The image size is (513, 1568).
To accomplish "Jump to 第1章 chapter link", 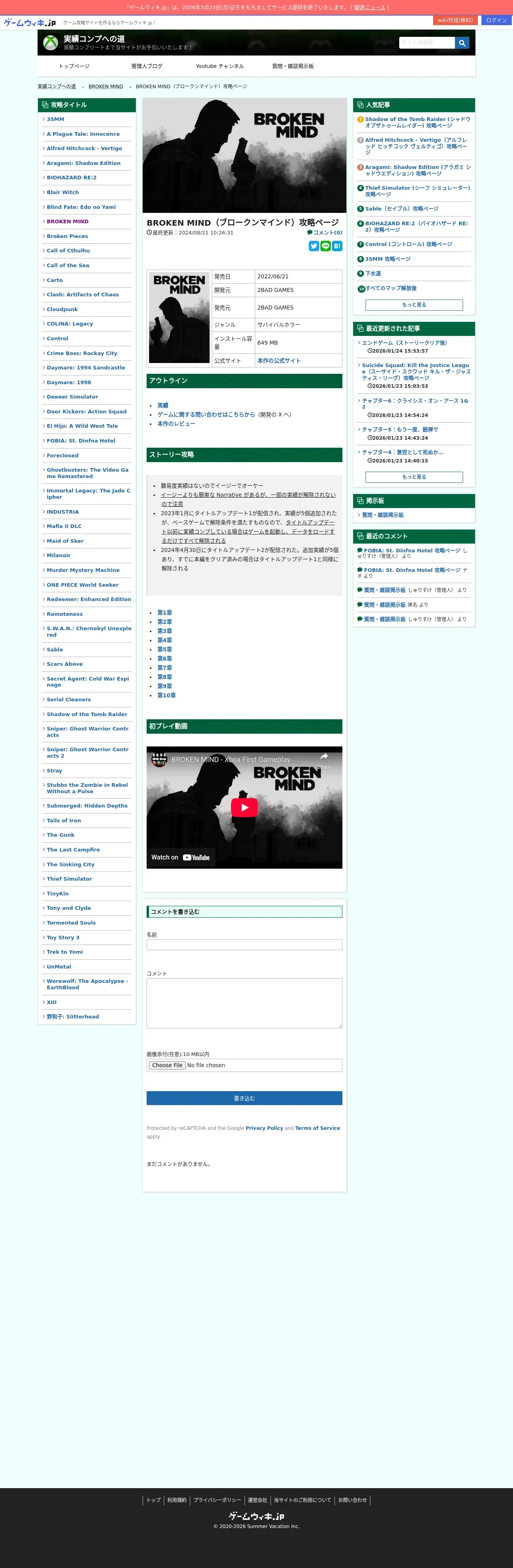I will 165,613.
